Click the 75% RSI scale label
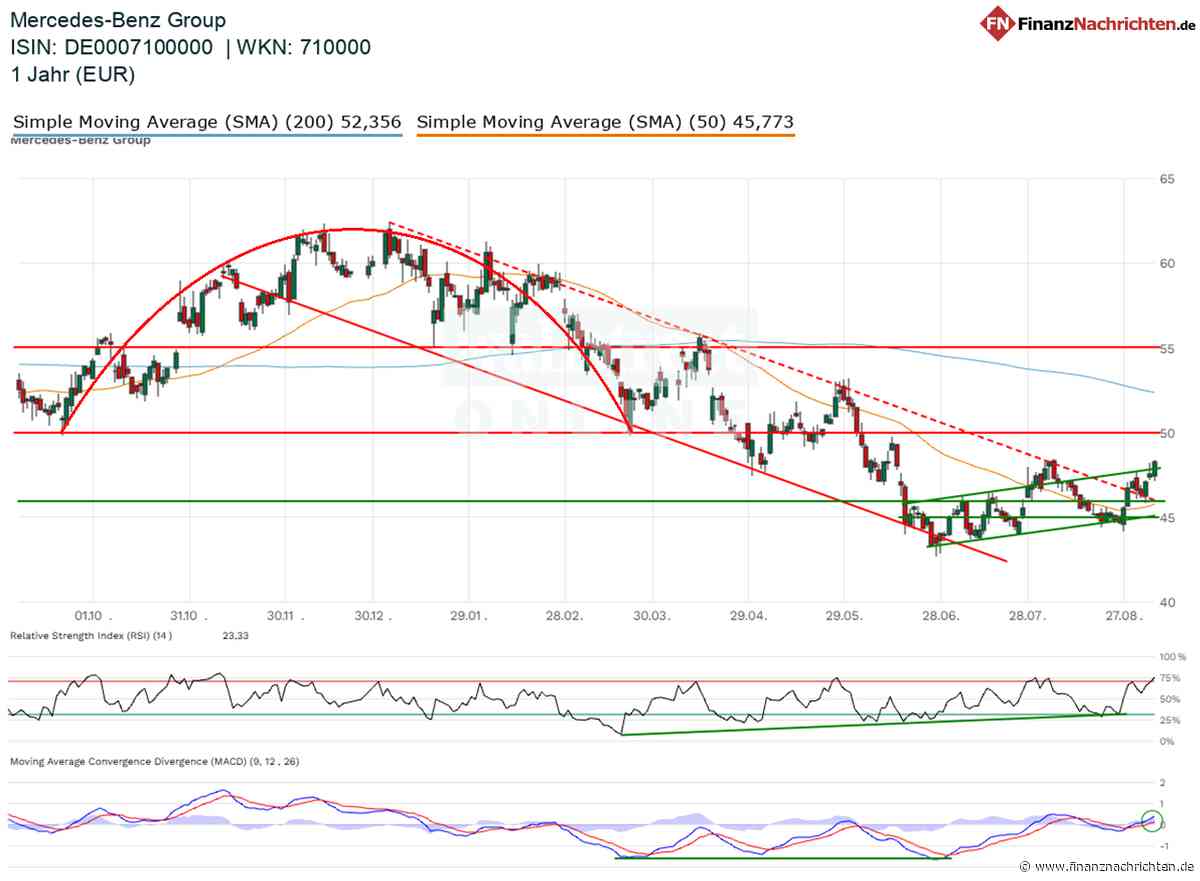Image resolution: width=1200 pixels, height=881 pixels. pyautogui.click(x=1168, y=679)
